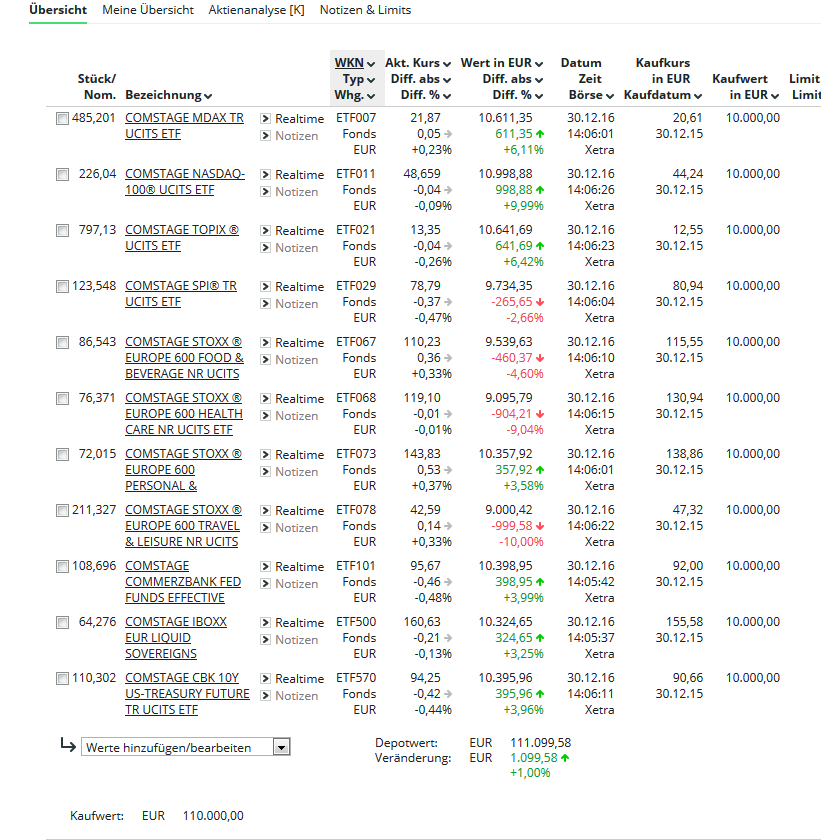Check the Health Care ETF row box
The image size is (821, 840).
click(63, 399)
